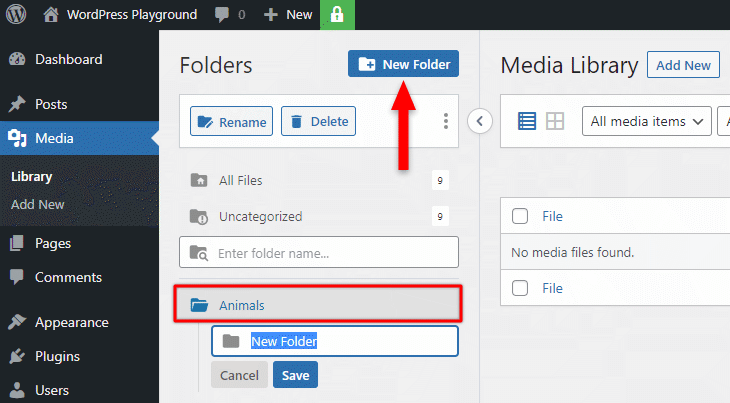Click the All Files home-folder icon
This screenshot has width=730, height=403.
[199, 180]
